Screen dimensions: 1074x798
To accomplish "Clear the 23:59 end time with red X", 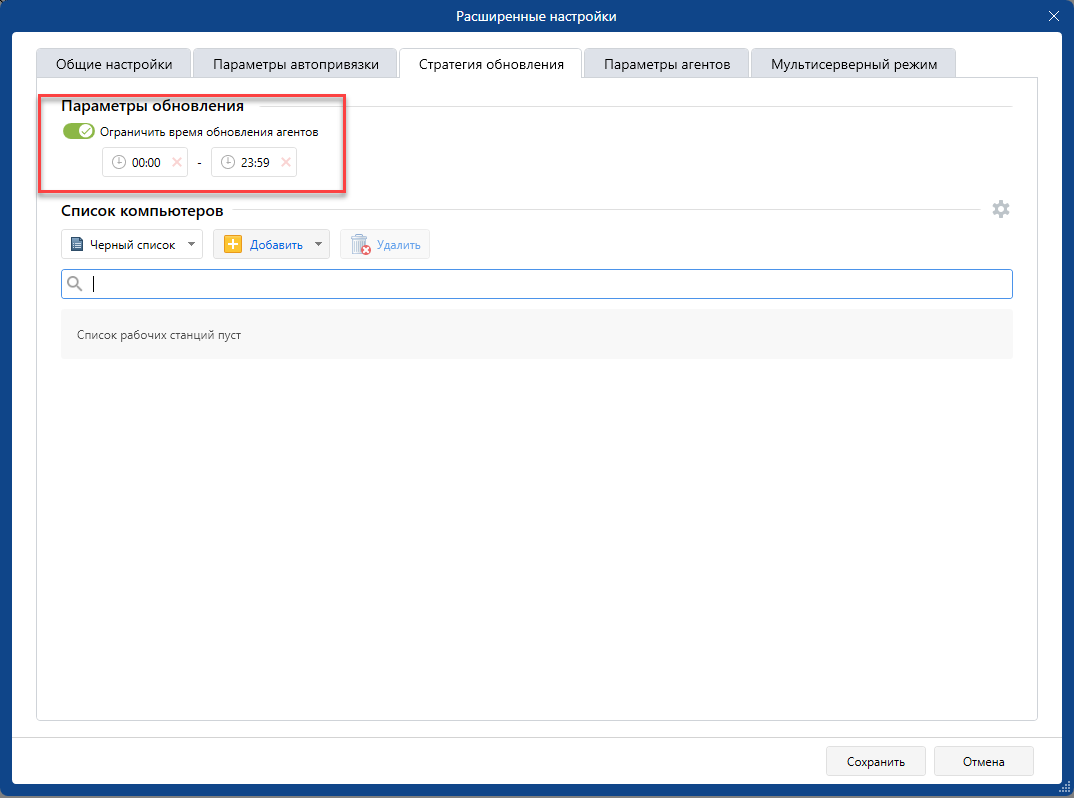I will tap(286, 162).
